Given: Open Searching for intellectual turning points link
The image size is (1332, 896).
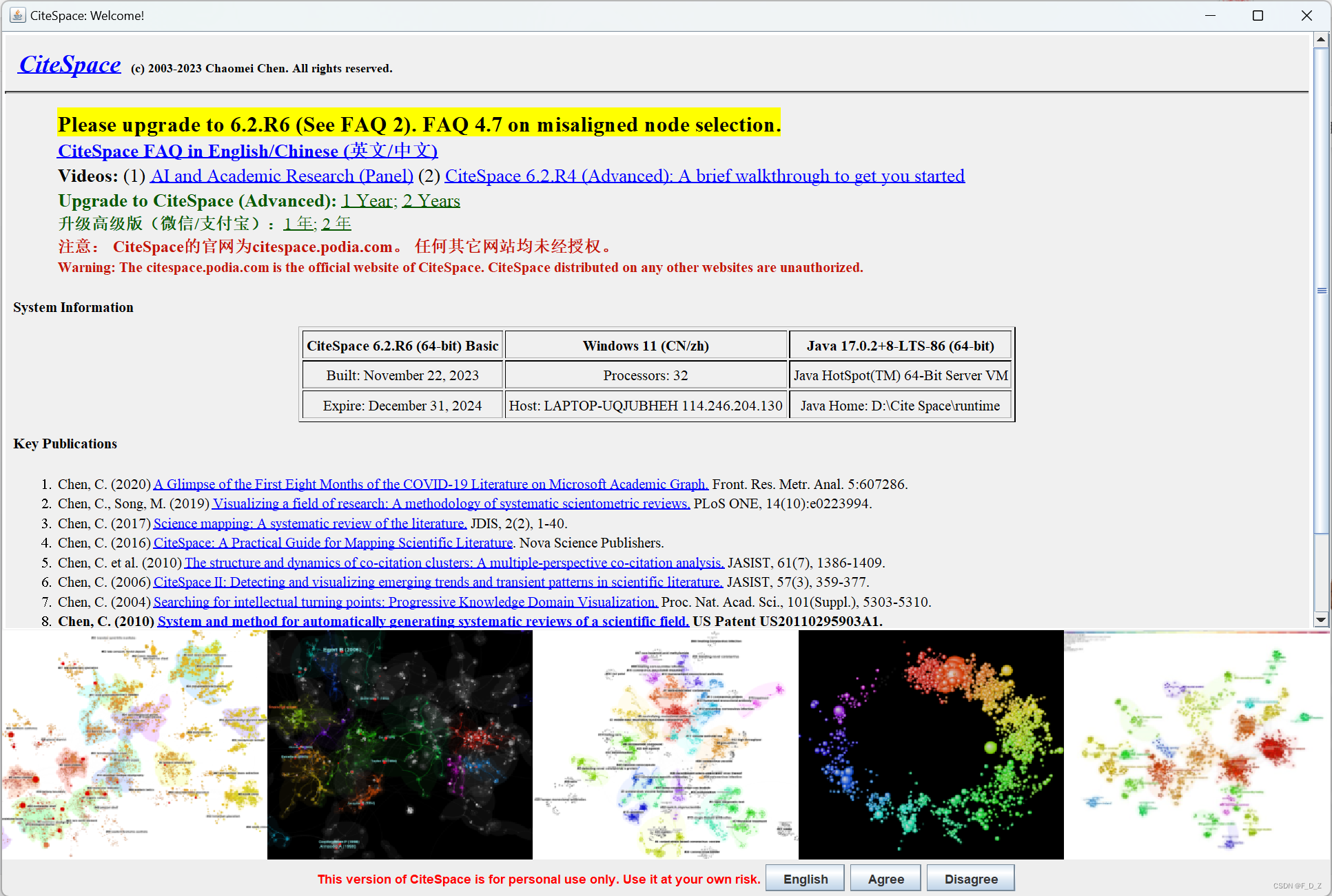Looking at the screenshot, I should click(x=406, y=602).
